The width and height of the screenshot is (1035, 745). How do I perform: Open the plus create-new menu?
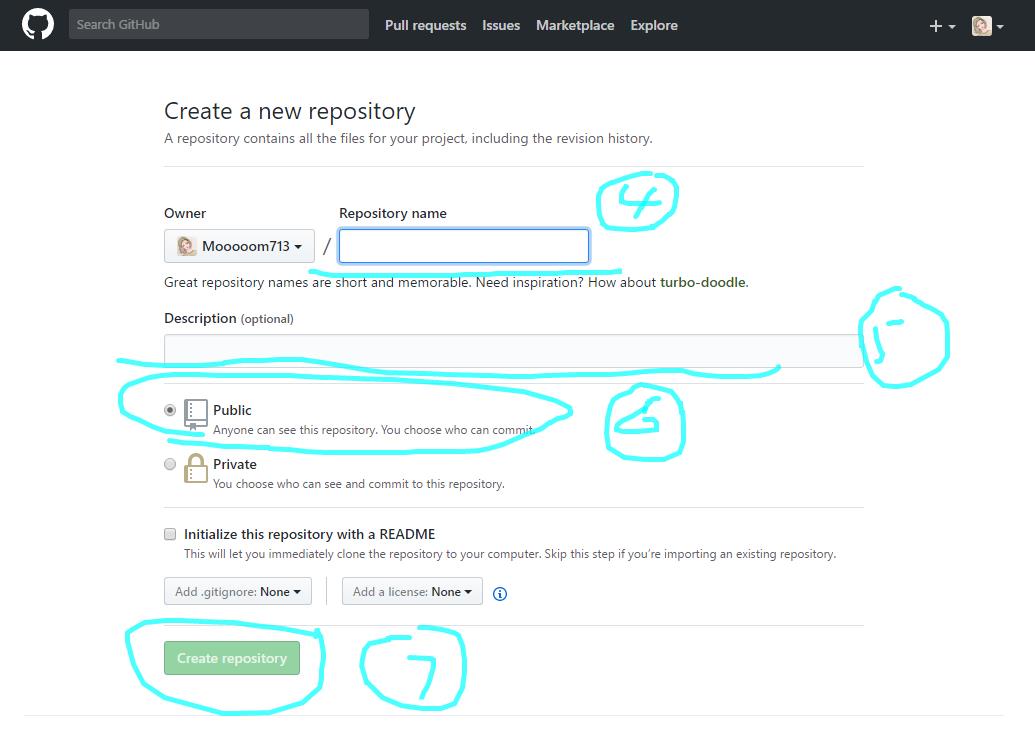941,26
